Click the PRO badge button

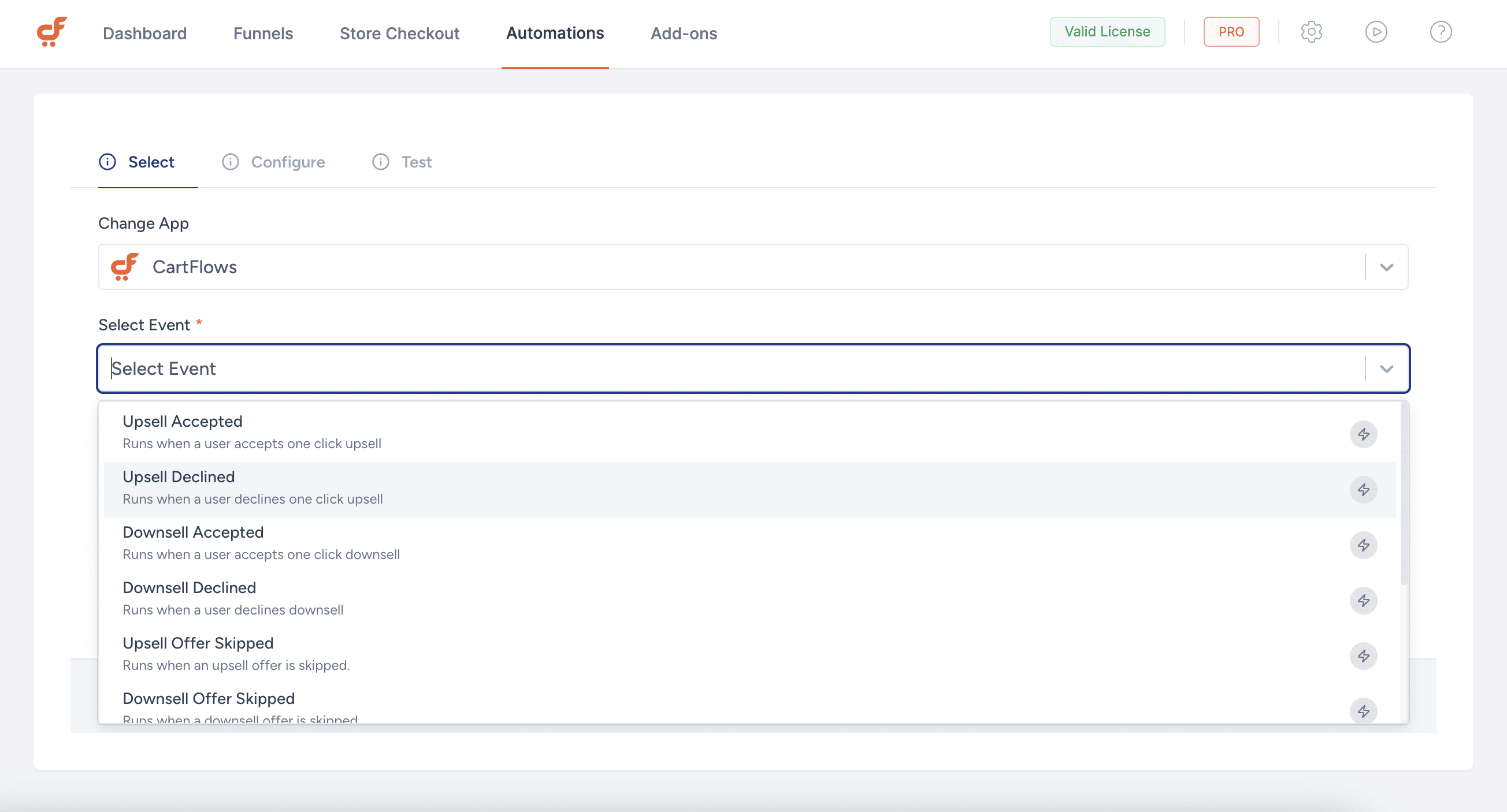point(1231,32)
